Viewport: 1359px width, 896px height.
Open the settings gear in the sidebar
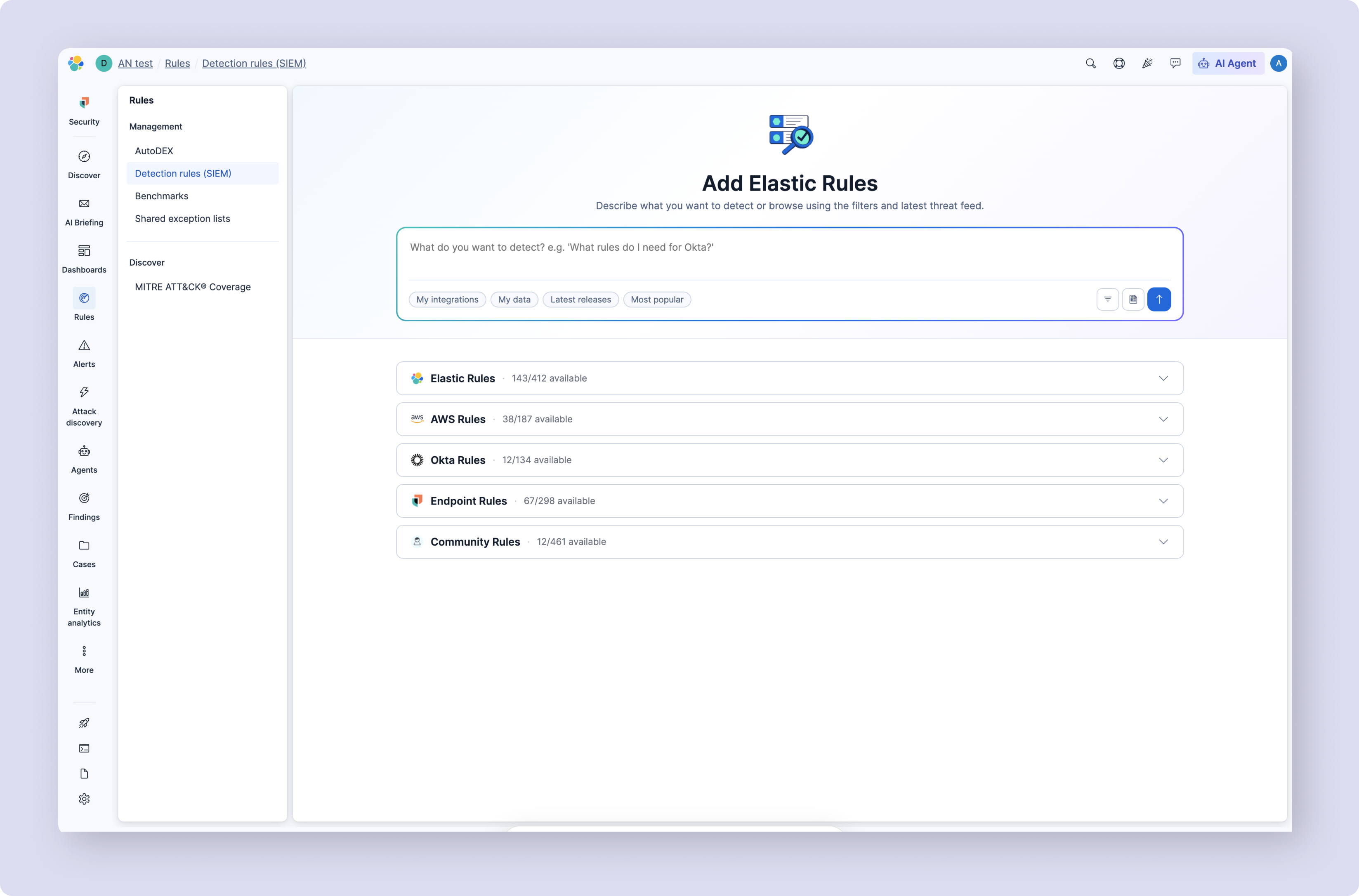84,799
